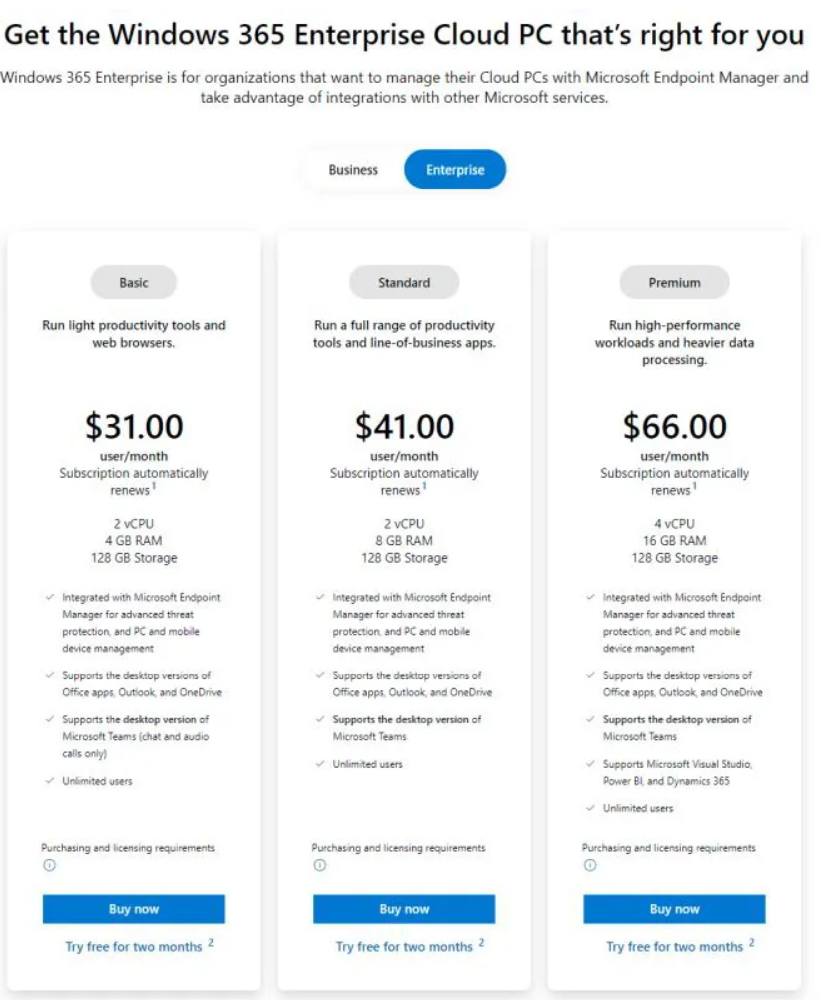Purchase the Premium plan with Buy now
Screen dimensions: 831x1000
click(674, 909)
